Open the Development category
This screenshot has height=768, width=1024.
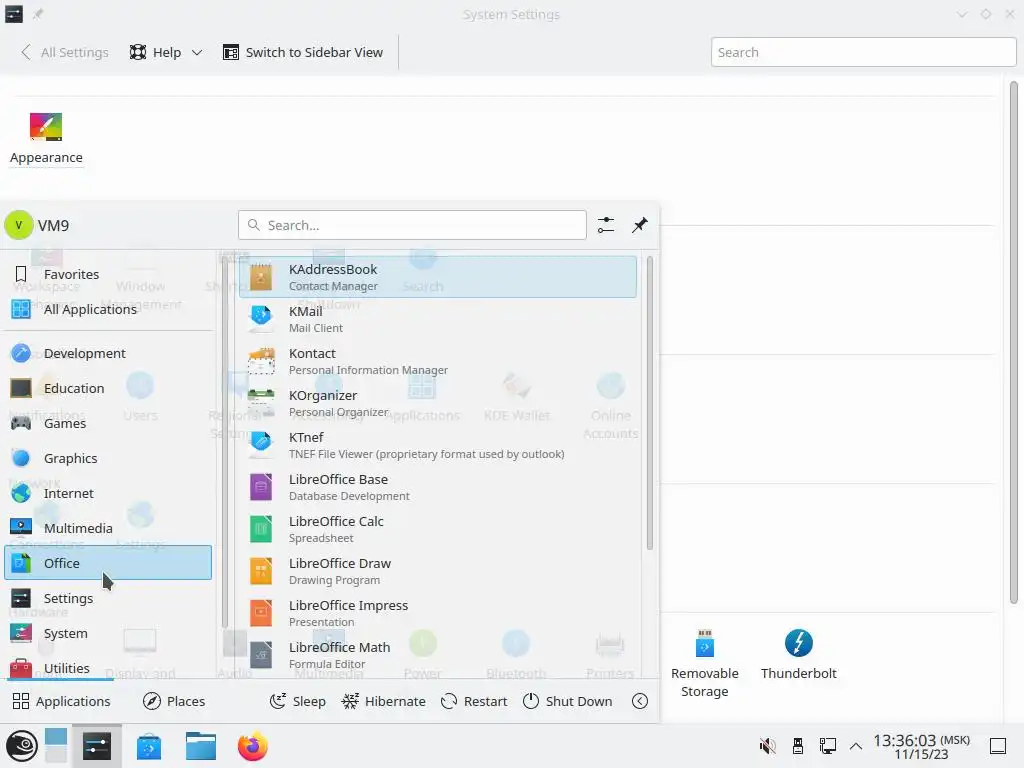click(108, 353)
